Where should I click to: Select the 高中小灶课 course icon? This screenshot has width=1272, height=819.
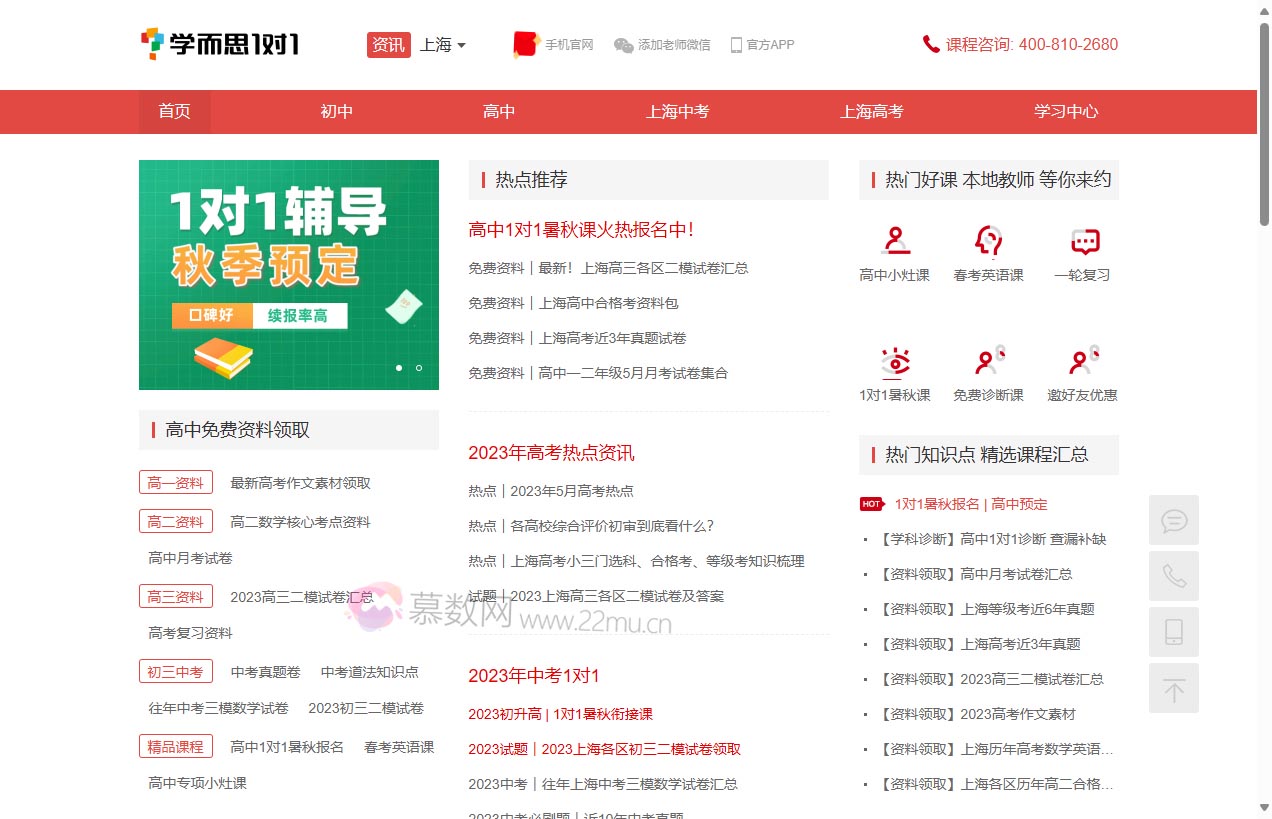(x=895, y=241)
